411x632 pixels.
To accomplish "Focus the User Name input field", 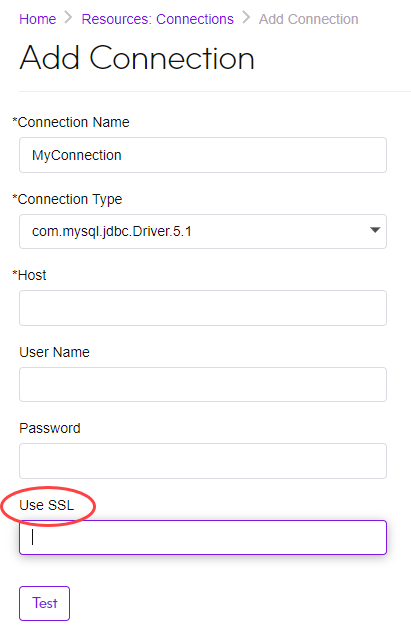I will (x=203, y=385).
